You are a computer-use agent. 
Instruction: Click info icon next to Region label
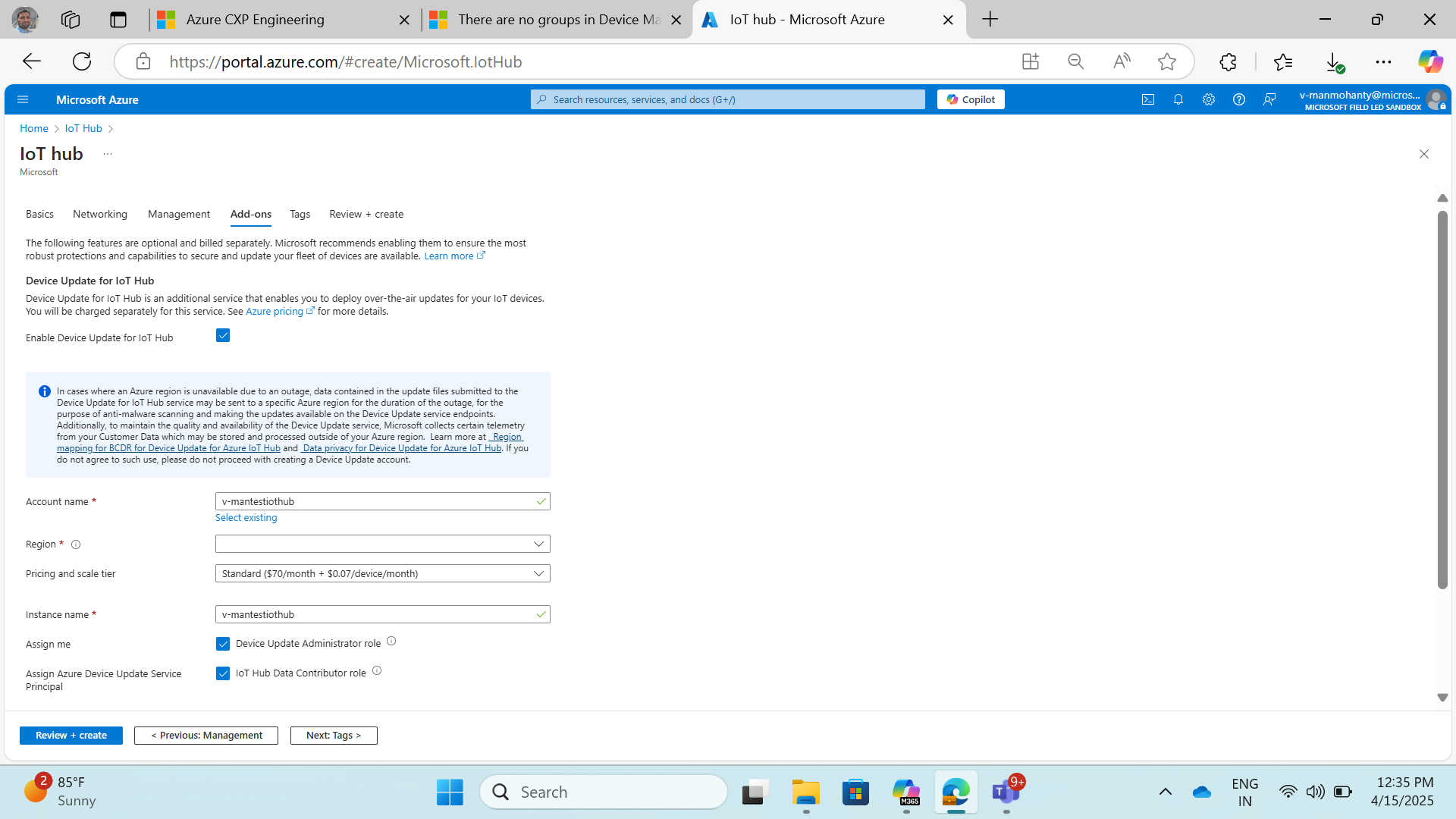point(76,544)
